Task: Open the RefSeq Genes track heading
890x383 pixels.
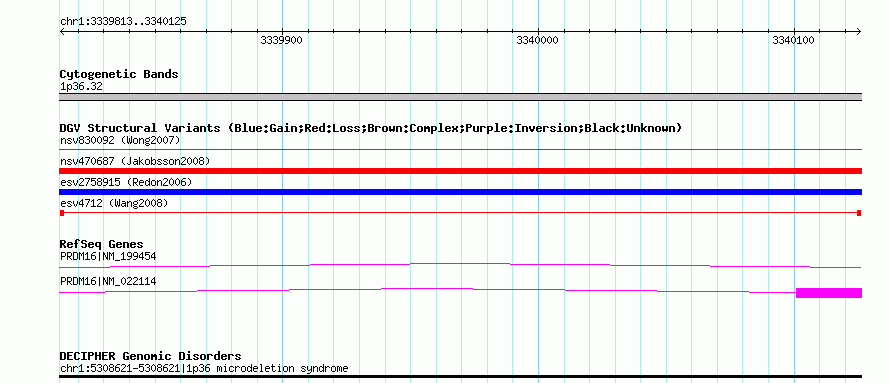Action: click(x=102, y=245)
